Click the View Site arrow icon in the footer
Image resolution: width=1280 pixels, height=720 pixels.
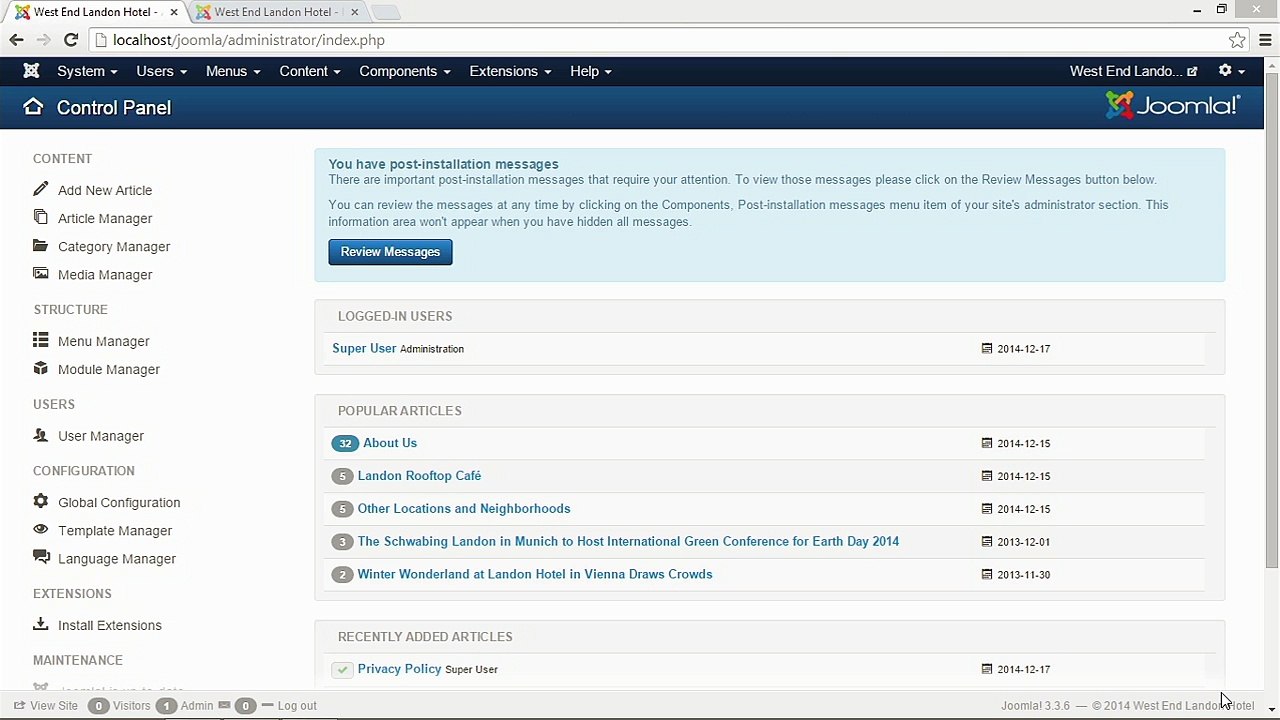coord(19,705)
